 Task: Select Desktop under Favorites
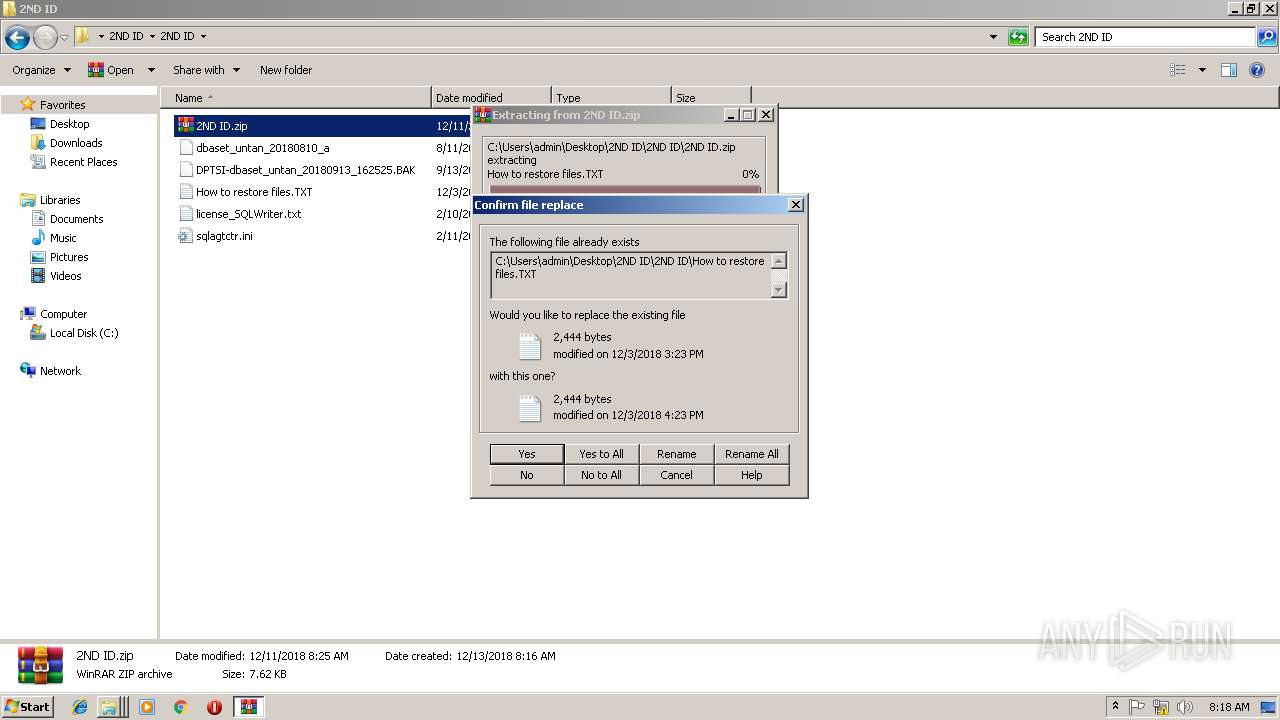tap(69, 124)
